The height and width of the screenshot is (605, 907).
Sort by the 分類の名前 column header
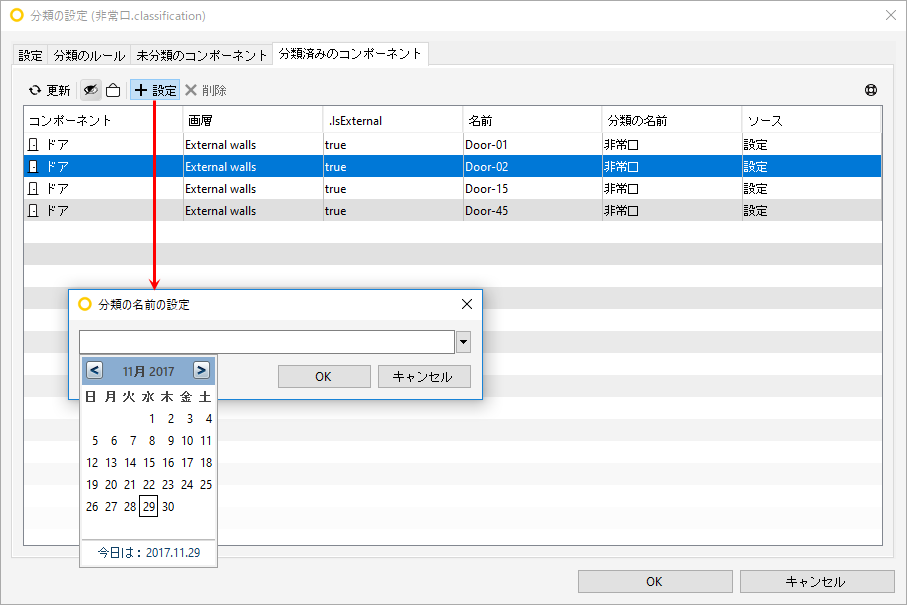(672, 120)
